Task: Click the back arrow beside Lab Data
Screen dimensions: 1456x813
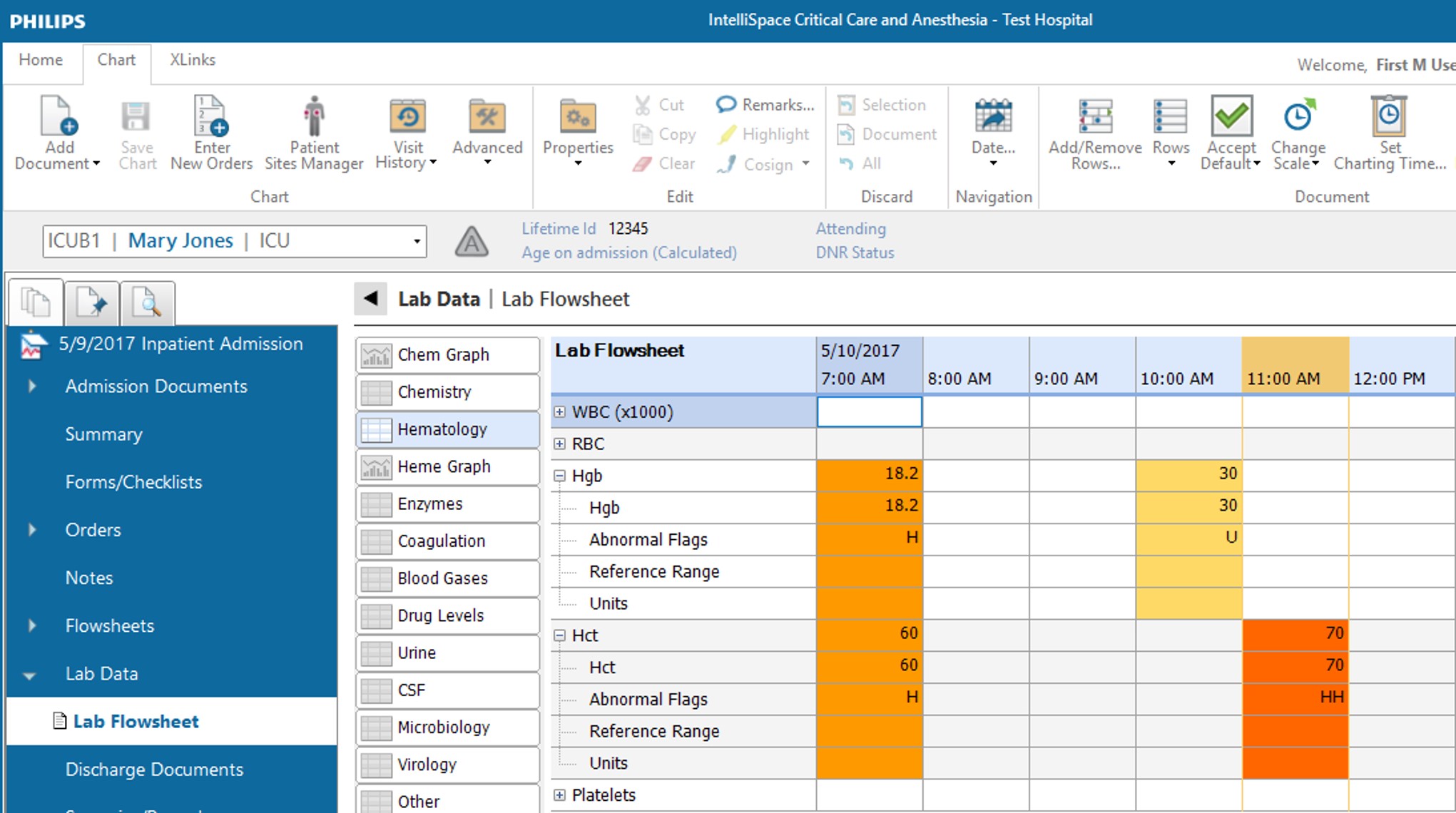Action: click(370, 299)
